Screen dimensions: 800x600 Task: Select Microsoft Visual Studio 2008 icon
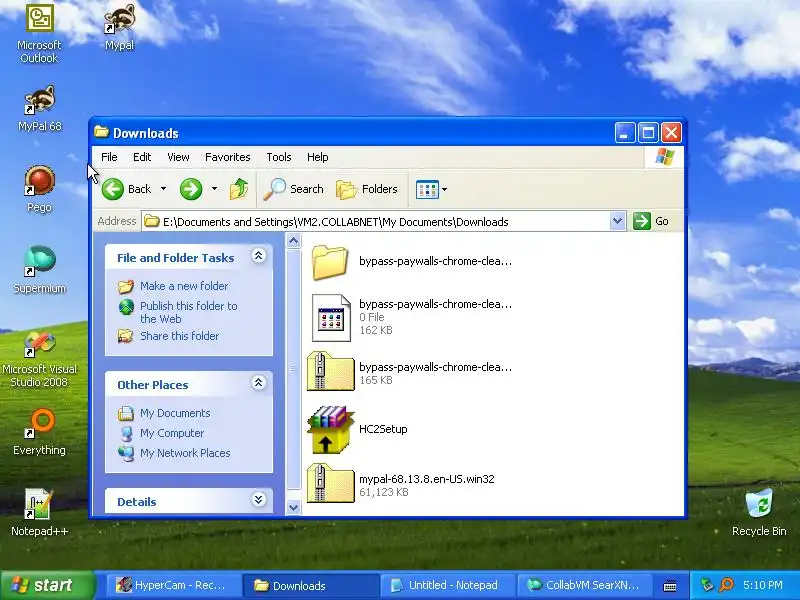coord(39,359)
